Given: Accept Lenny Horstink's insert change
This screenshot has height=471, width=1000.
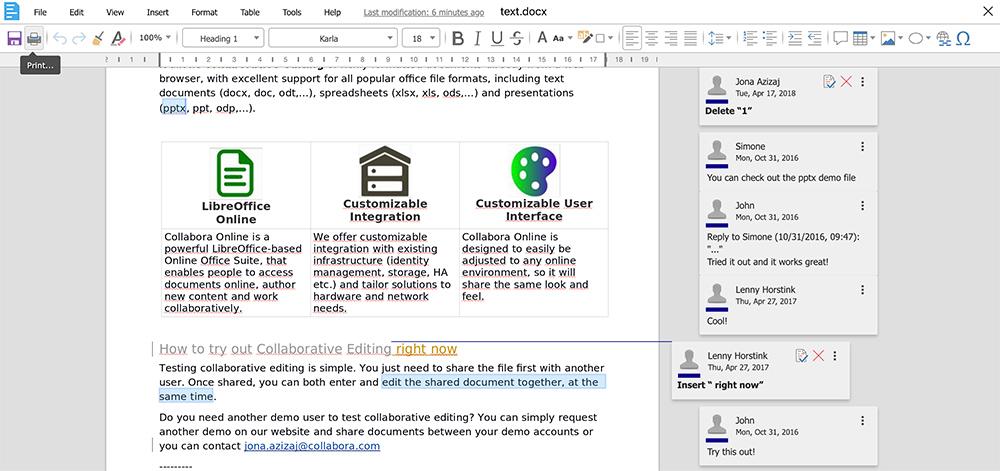Looking at the screenshot, I should tap(802, 356).
